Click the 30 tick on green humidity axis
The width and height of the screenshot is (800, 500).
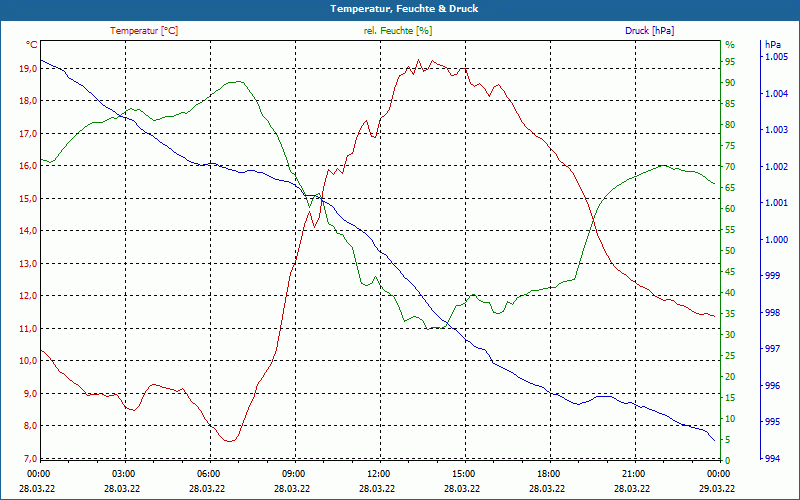pyautogui.click(x=730, y=335)
